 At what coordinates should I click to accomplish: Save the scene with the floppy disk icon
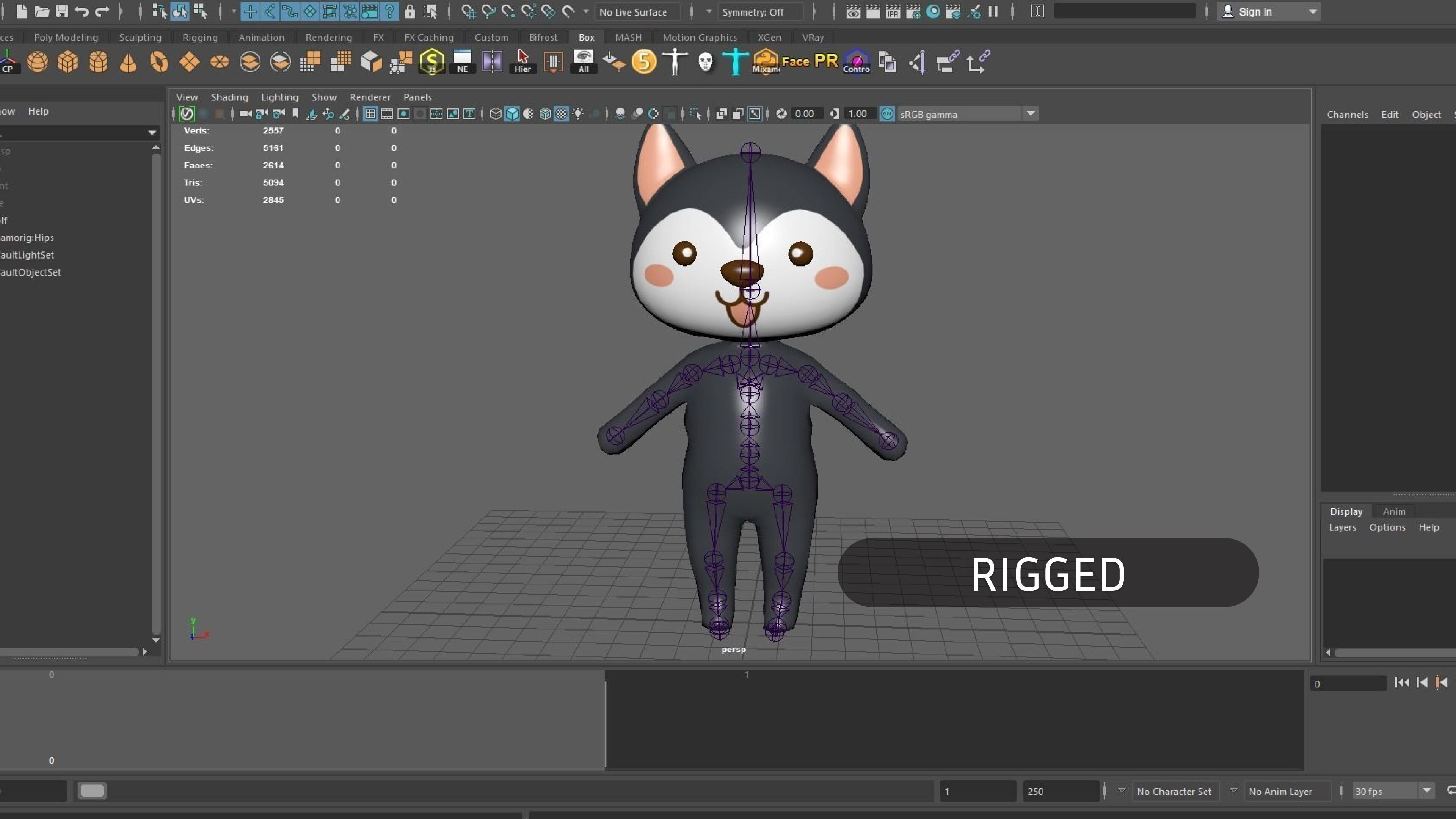click(x=62, y=11)
